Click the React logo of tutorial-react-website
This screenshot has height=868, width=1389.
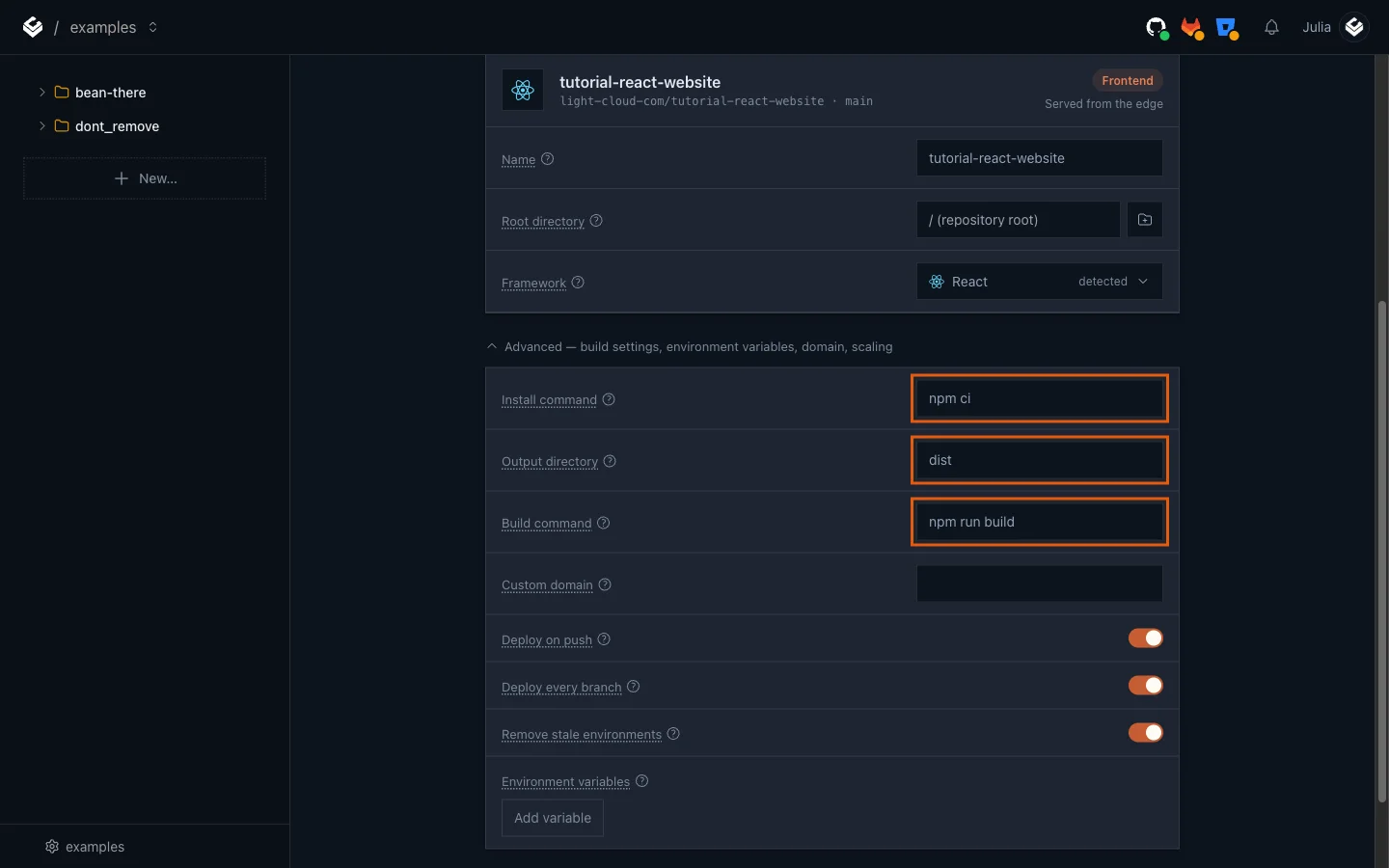coord(523,91)
